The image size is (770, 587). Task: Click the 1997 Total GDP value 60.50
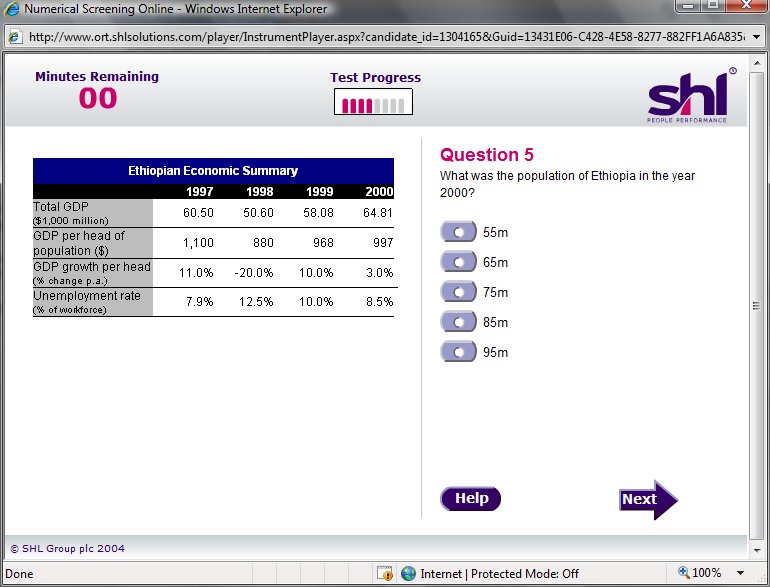click(198, 213)
